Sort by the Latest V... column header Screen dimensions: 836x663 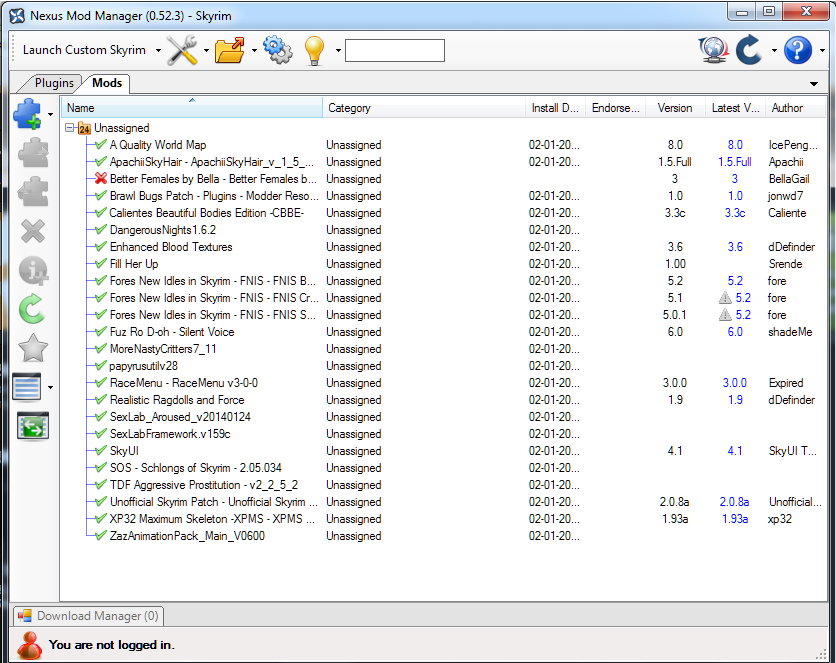pos(736,108)
